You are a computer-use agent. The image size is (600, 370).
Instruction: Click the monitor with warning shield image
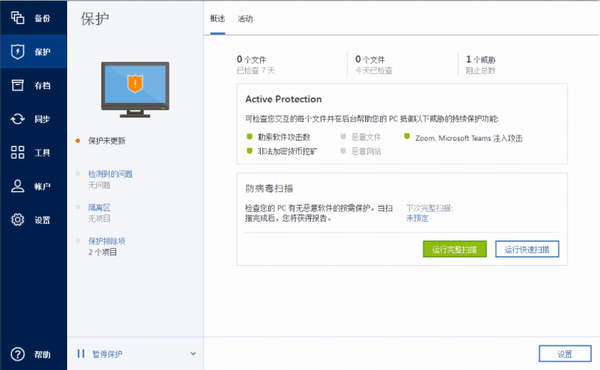click(x=135, y=90)
